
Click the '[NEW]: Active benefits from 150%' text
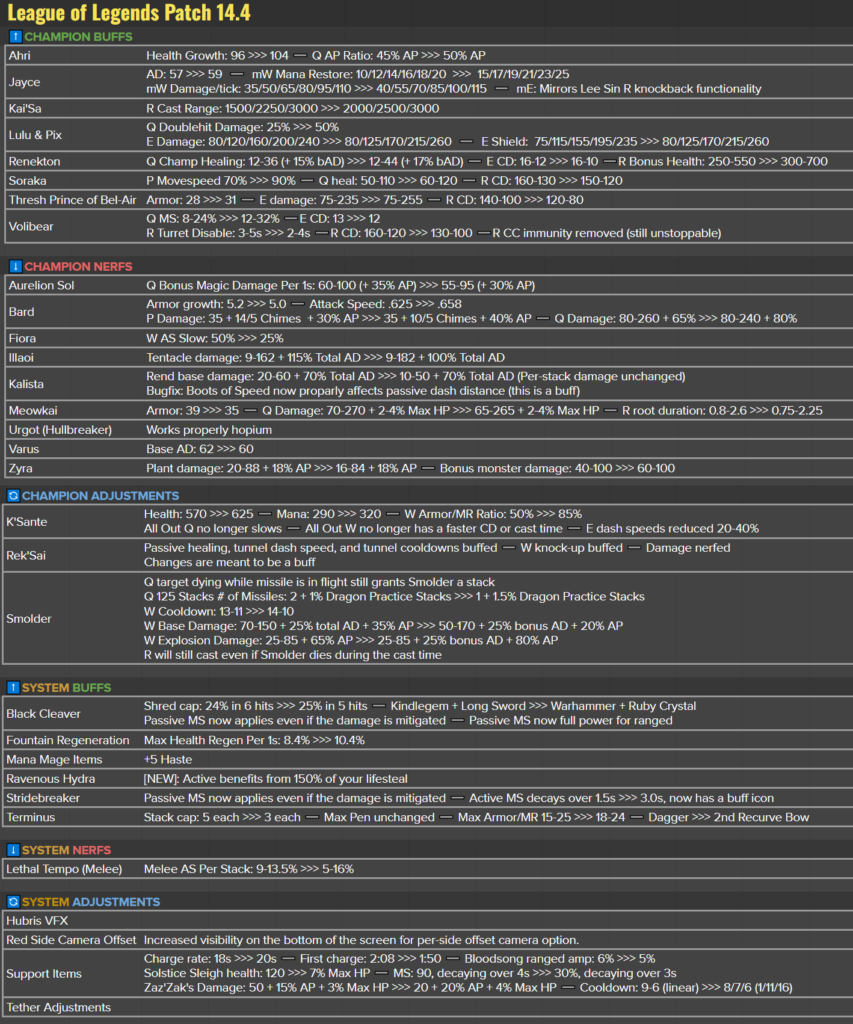tap(276, 778)
